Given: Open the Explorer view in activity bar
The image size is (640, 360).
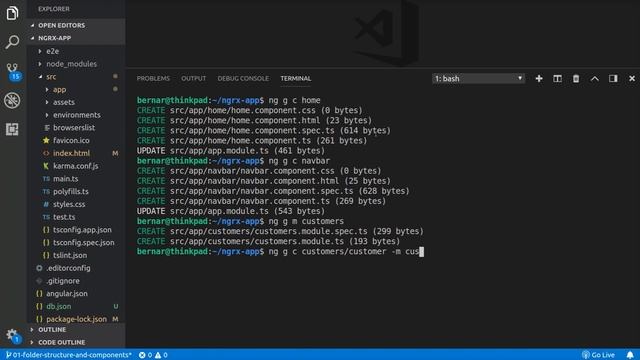Looking at the screenshot, I should point(12,13).
